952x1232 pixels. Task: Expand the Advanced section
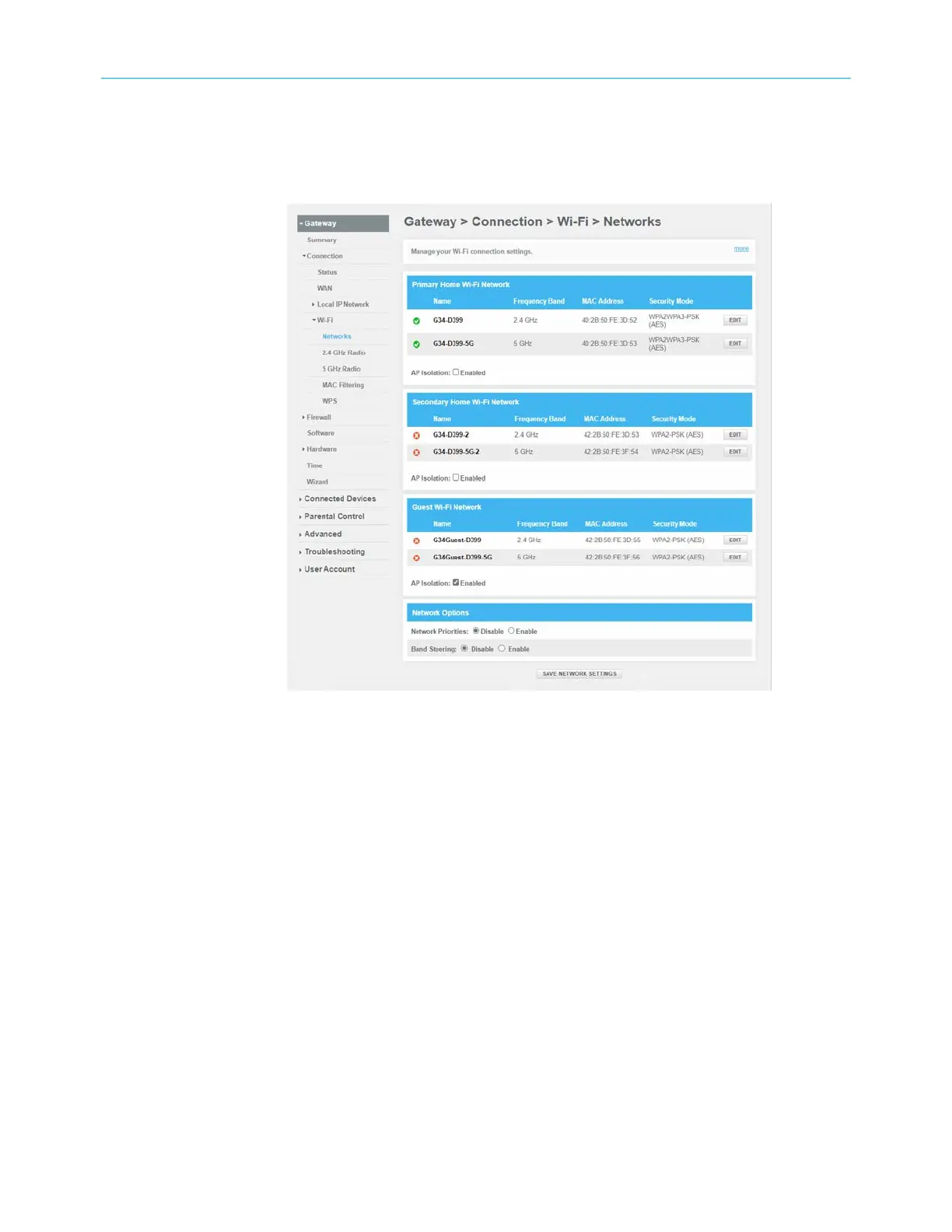click(320, 534)
